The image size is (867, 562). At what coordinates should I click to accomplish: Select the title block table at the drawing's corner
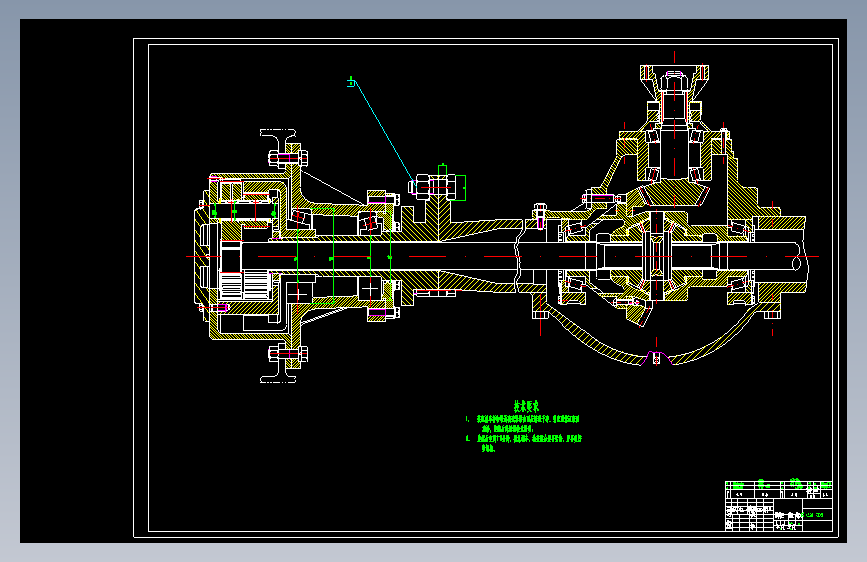779,506
